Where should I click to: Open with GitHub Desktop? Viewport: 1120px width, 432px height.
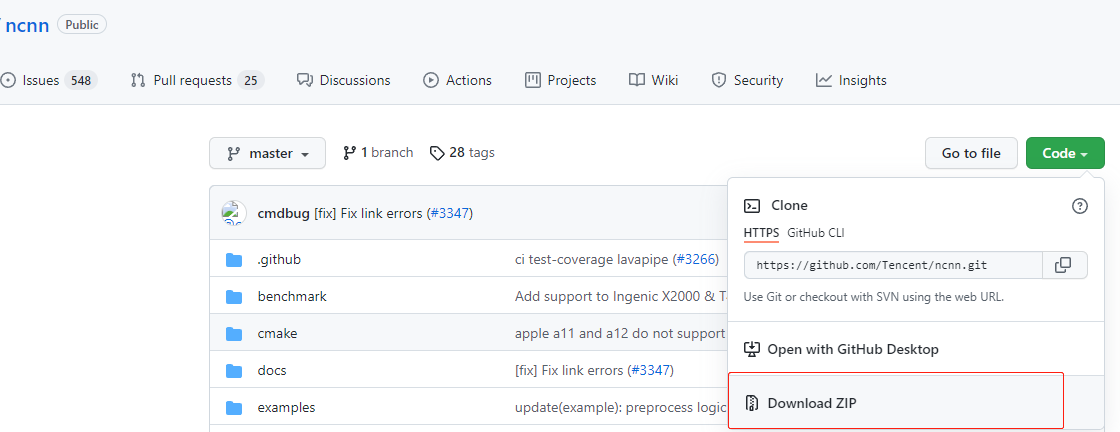point(852,349)
